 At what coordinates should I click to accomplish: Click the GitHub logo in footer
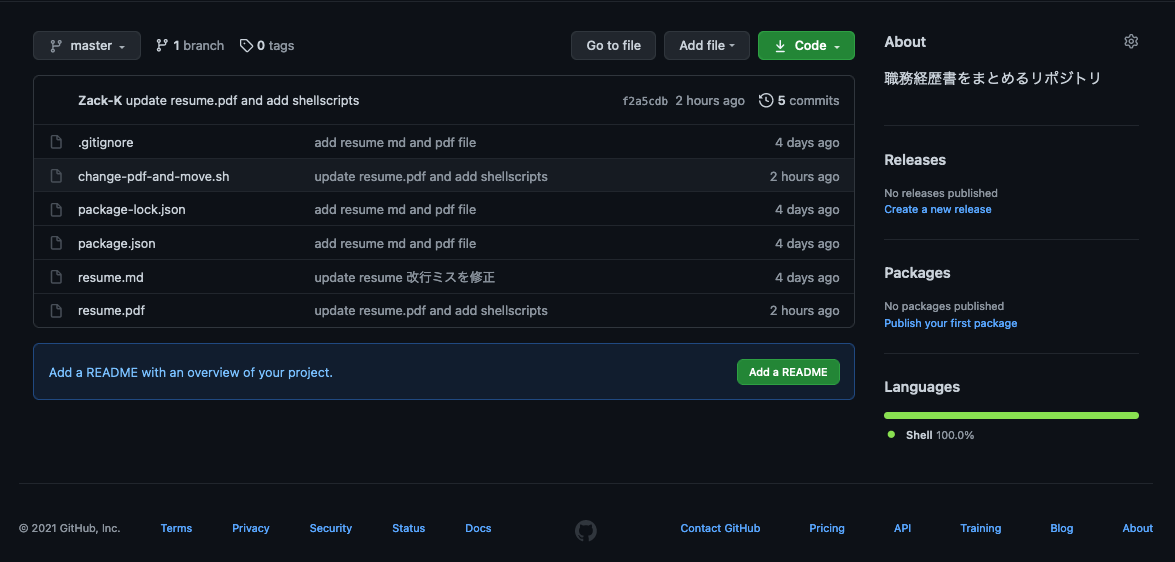(586, 531)
